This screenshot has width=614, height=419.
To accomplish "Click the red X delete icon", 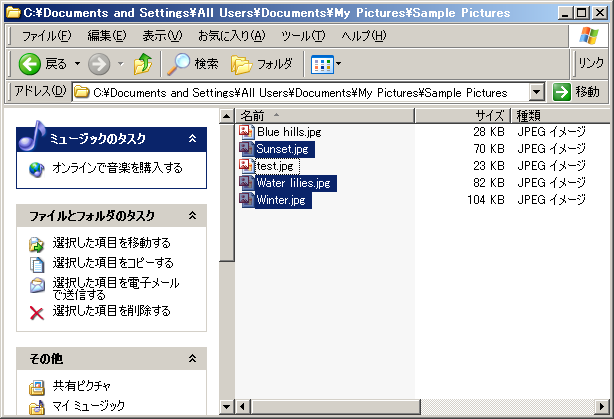I will 37,313.
